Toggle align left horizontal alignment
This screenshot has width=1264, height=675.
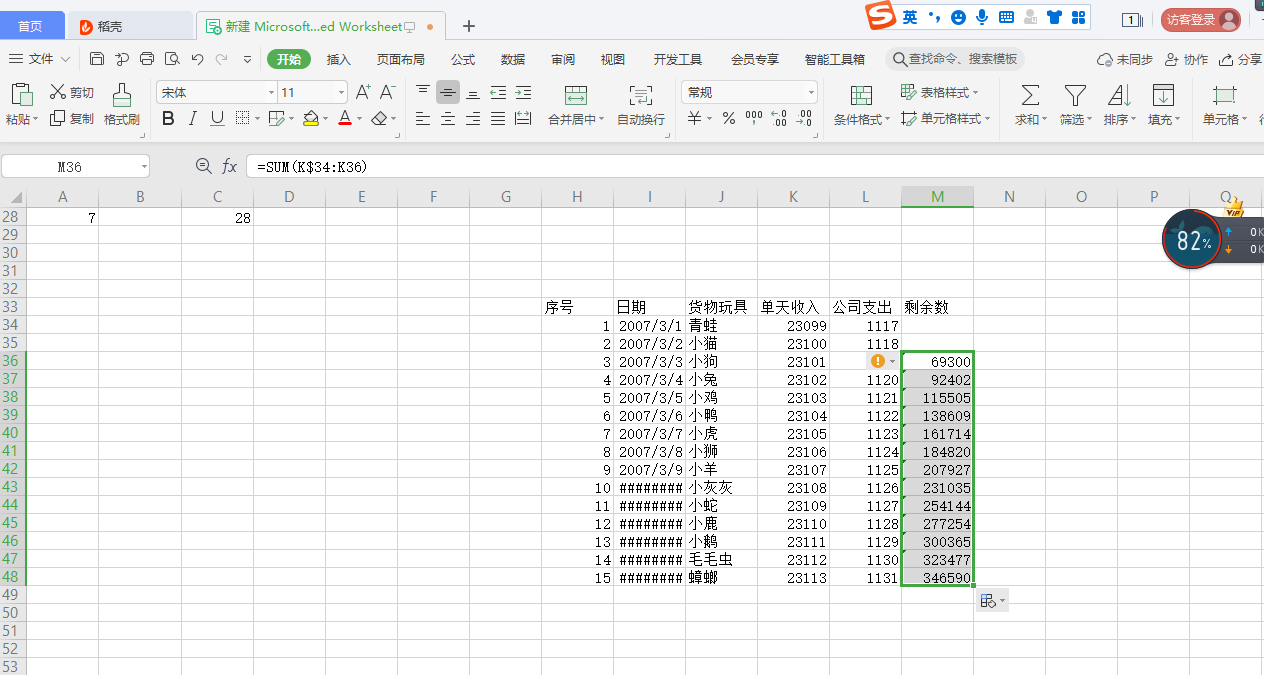pyautogui.click(x=423, y=119)
